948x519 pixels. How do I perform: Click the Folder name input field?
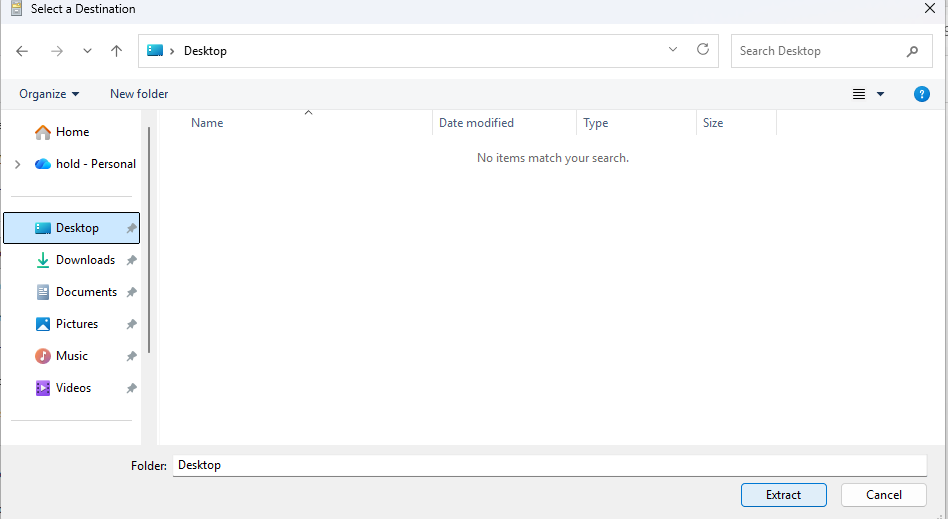coord(549,465)
